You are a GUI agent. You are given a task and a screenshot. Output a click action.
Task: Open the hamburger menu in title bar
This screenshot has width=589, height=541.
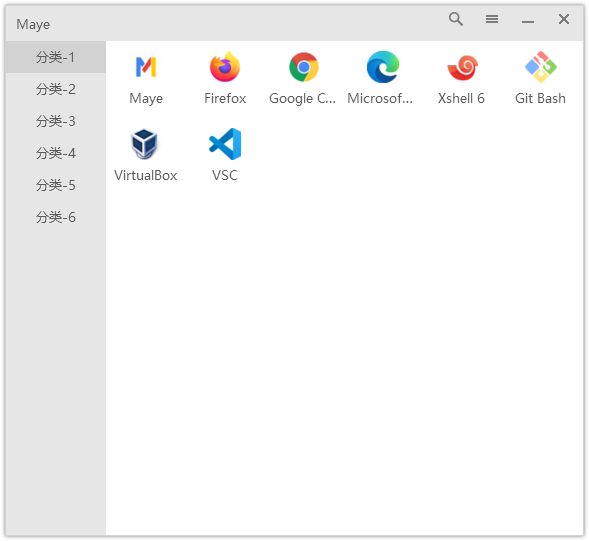(492, 19)
